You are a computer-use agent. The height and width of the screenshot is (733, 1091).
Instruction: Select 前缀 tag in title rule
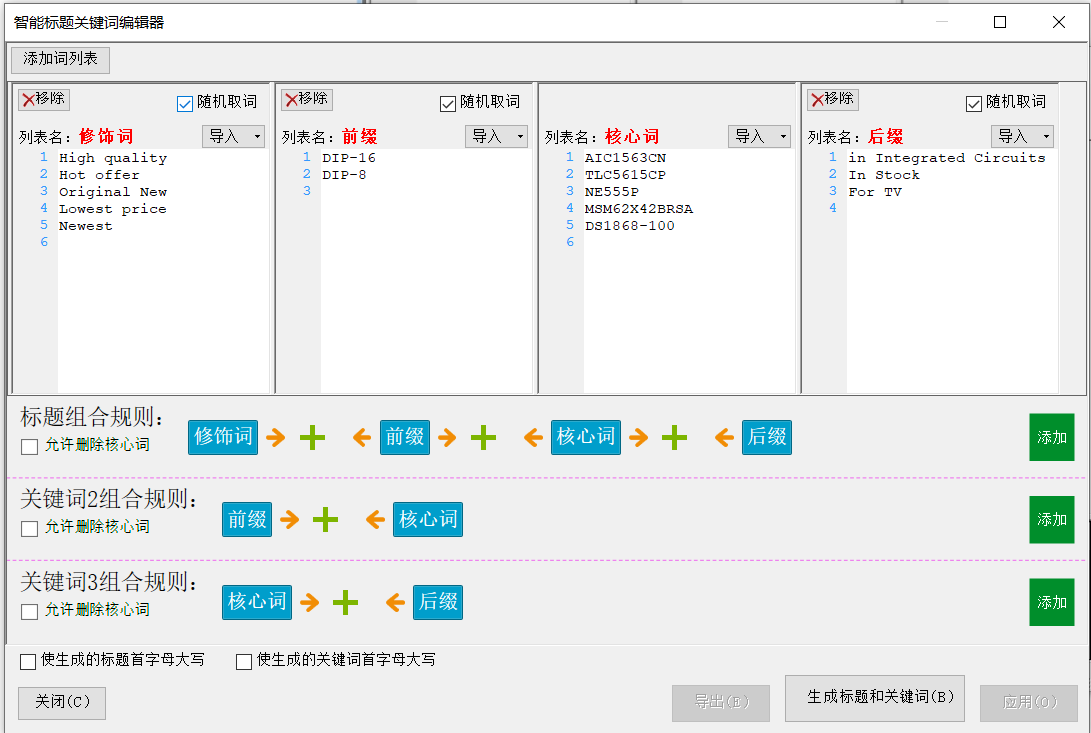(404, 437)
